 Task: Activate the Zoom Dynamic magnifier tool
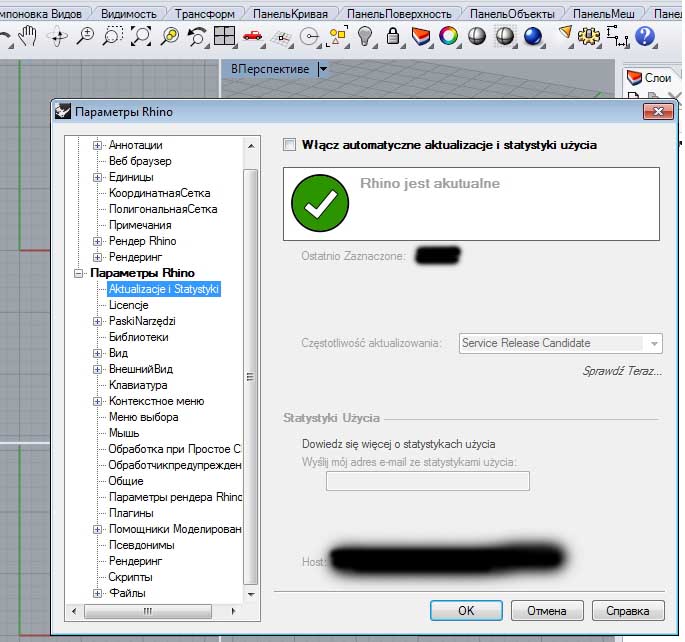click(86, 36)
